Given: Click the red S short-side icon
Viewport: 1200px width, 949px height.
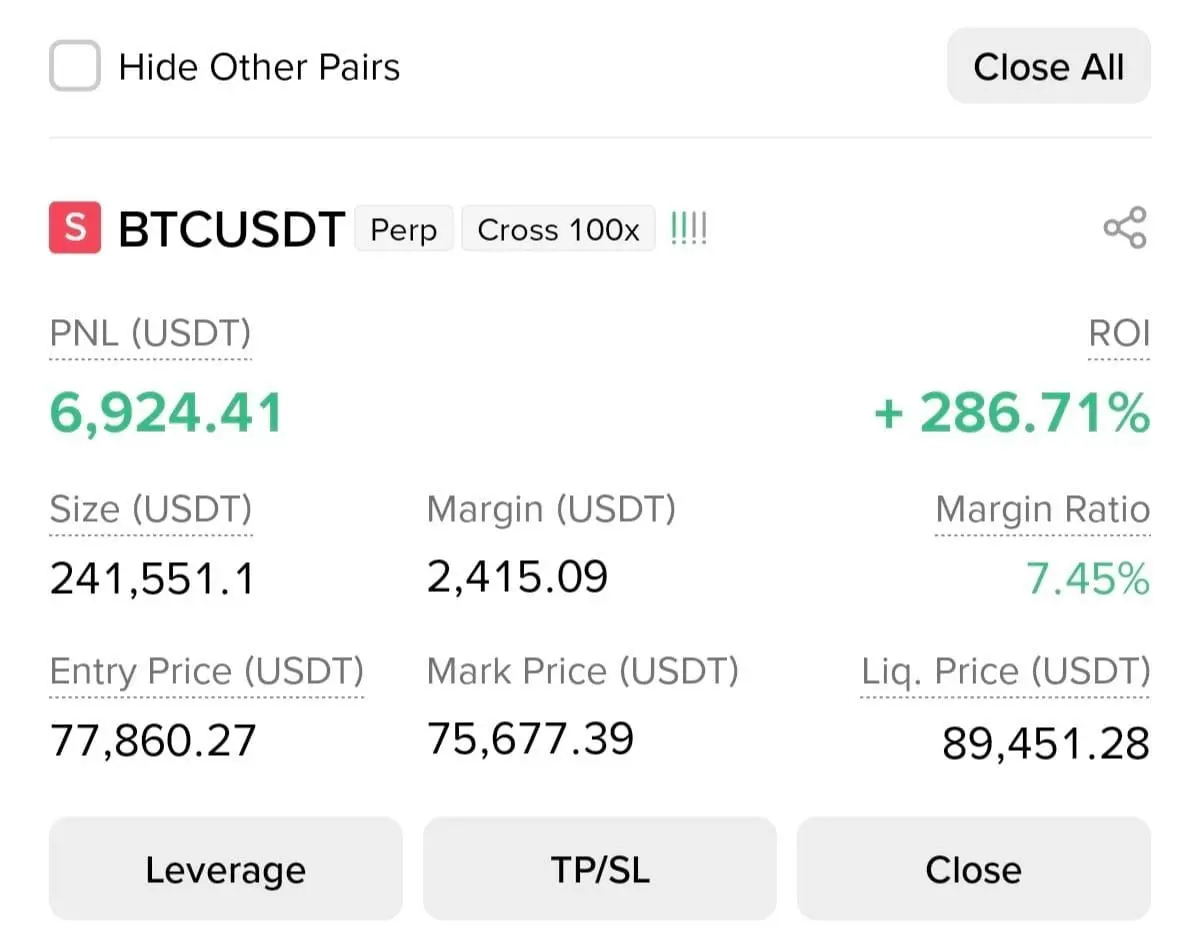Looking at the screenshot, I should (75, 228).
